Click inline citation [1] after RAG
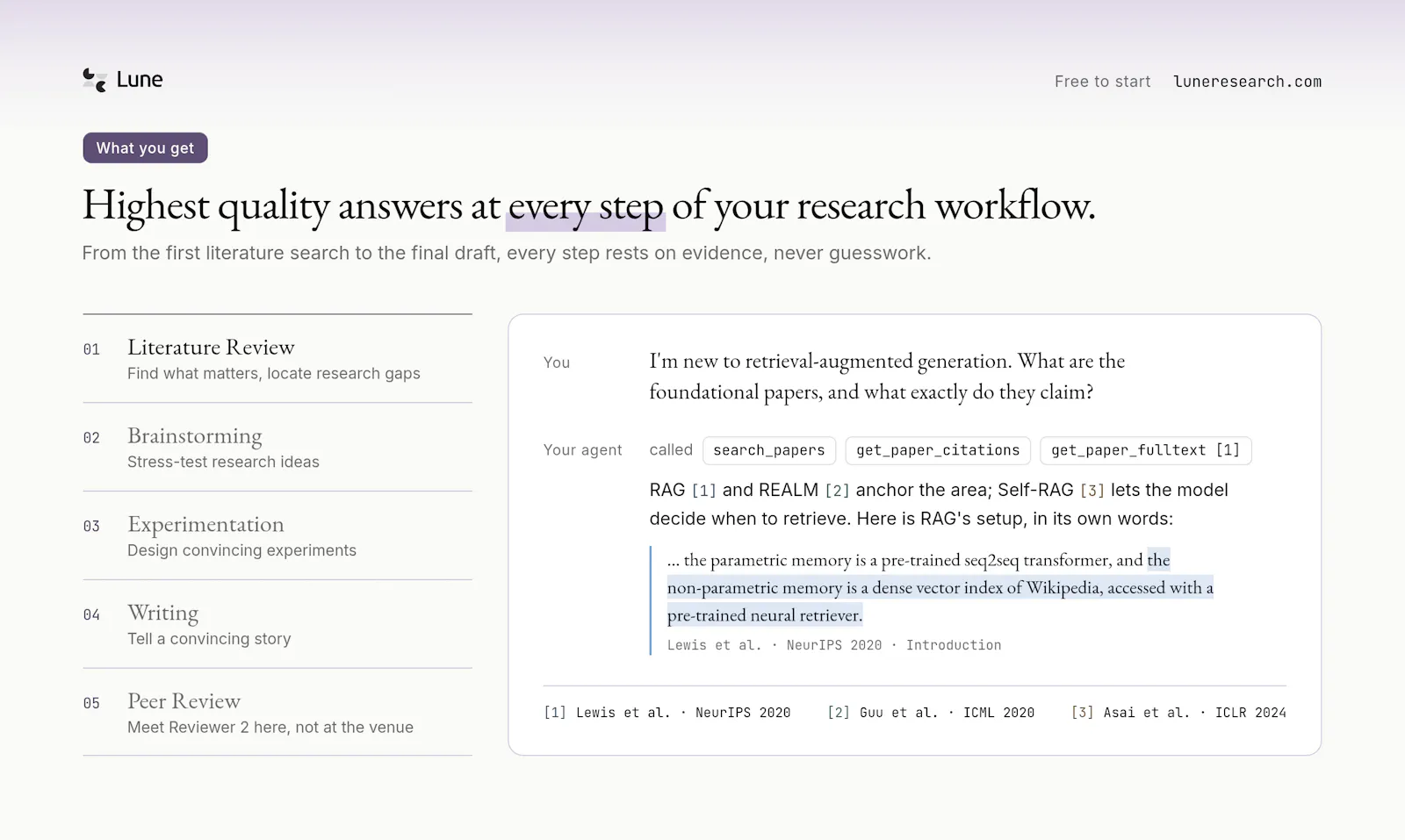 coord(703,491)
